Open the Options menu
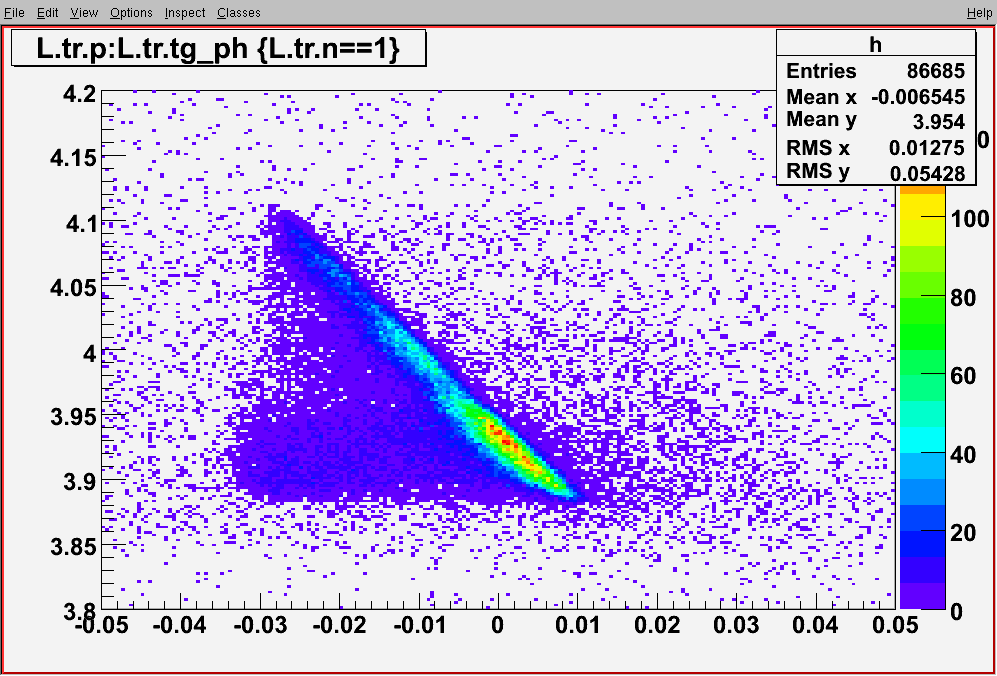This screenshot has width=997, height=676. pos(131,13)
